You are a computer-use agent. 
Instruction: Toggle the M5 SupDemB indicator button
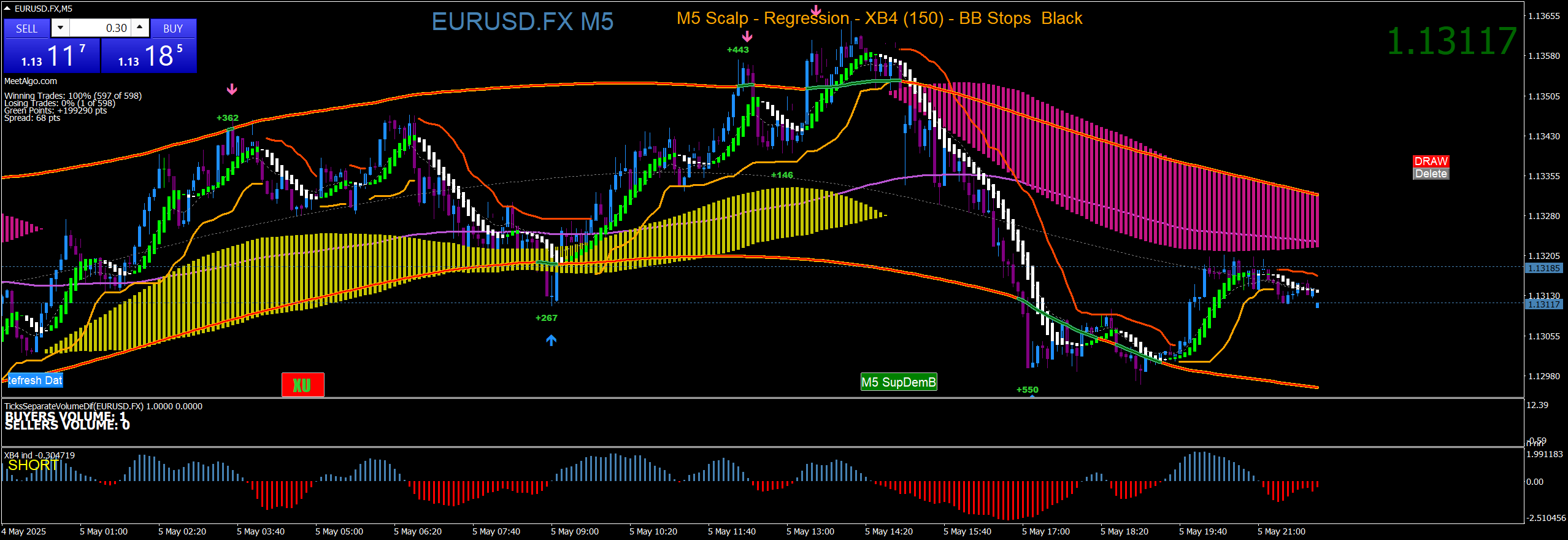(898, 382)
